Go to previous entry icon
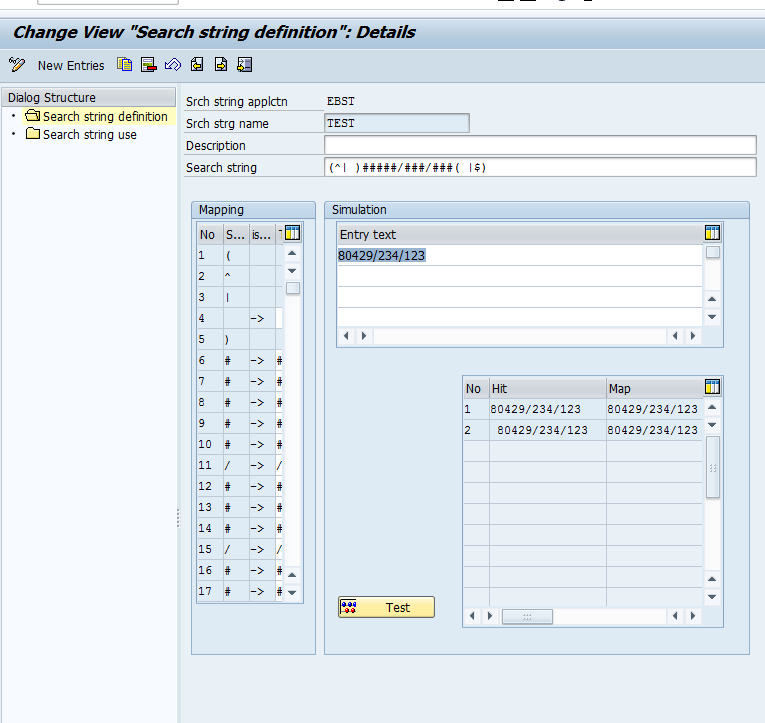765x723 pixels. click(x=197, y=64)
